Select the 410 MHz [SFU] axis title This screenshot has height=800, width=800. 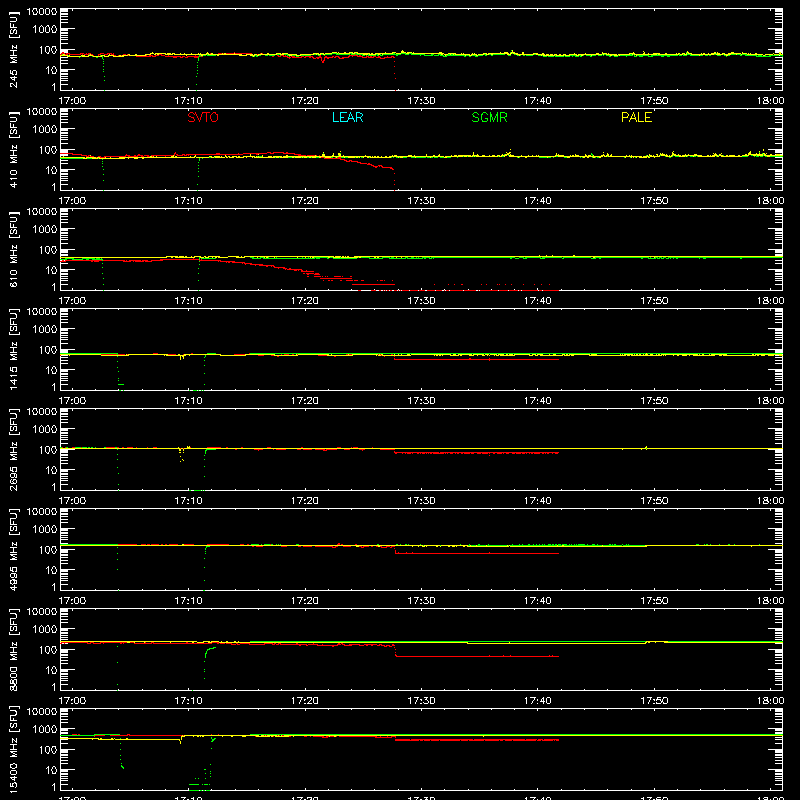tap(14, 149)
